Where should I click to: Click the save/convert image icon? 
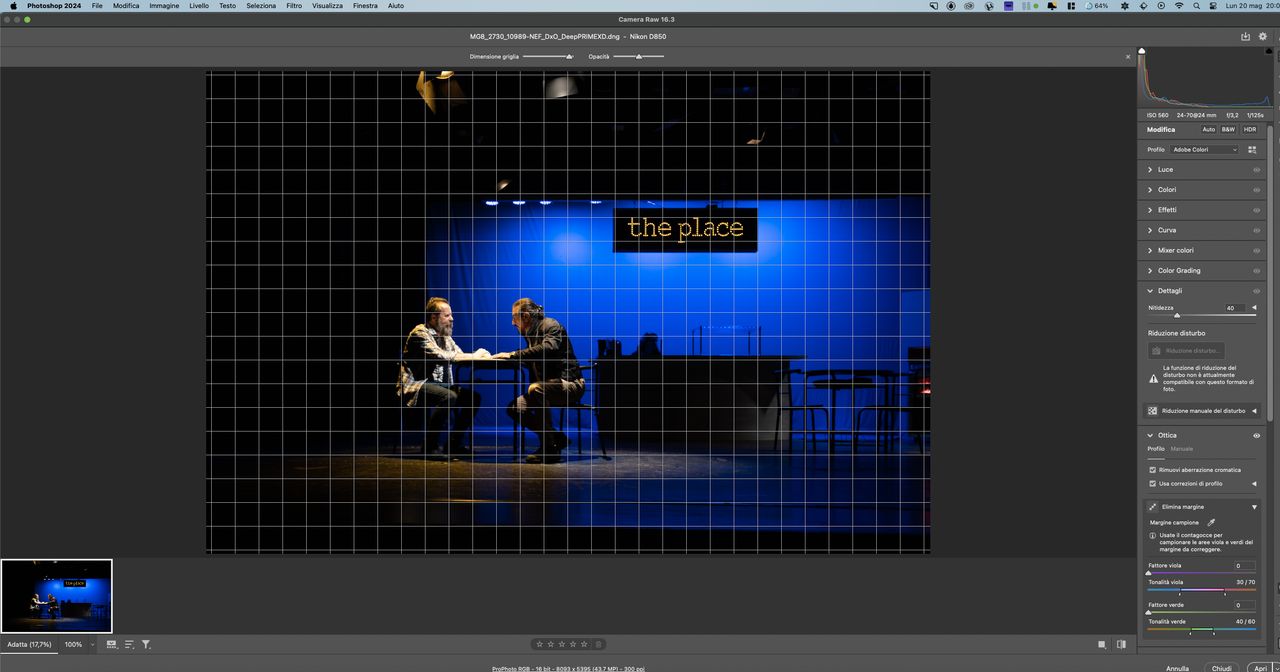(1245, 36)
